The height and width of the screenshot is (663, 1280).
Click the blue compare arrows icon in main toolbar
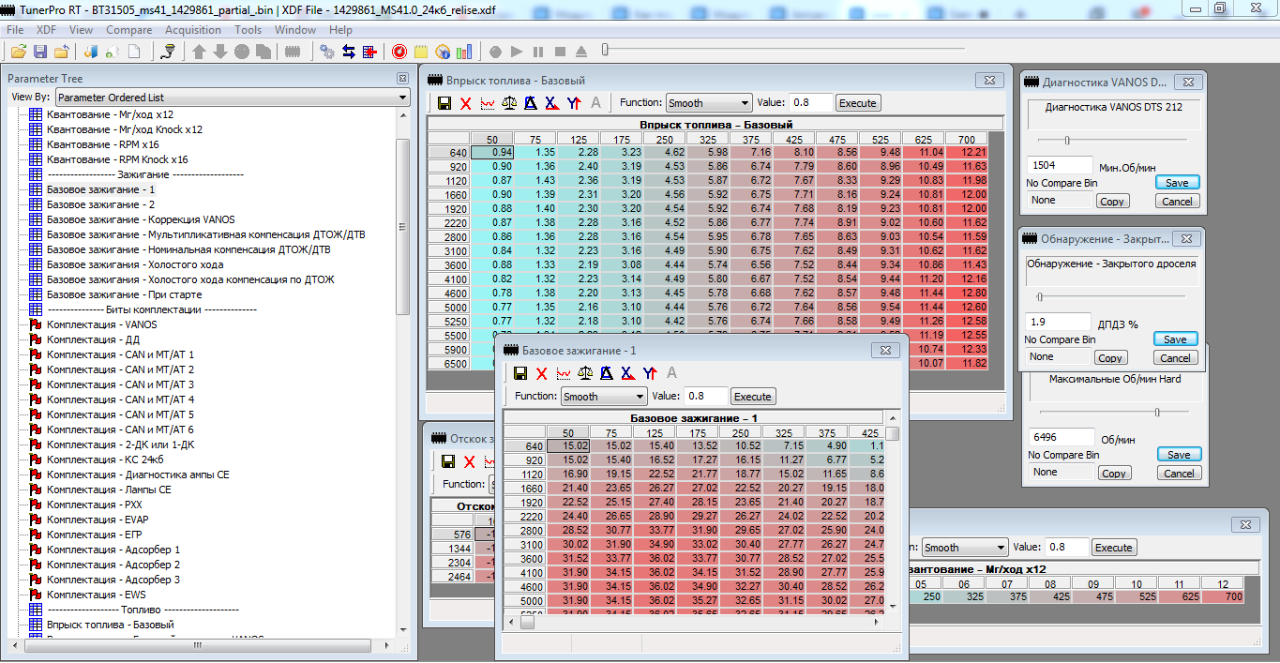point(349,51)
